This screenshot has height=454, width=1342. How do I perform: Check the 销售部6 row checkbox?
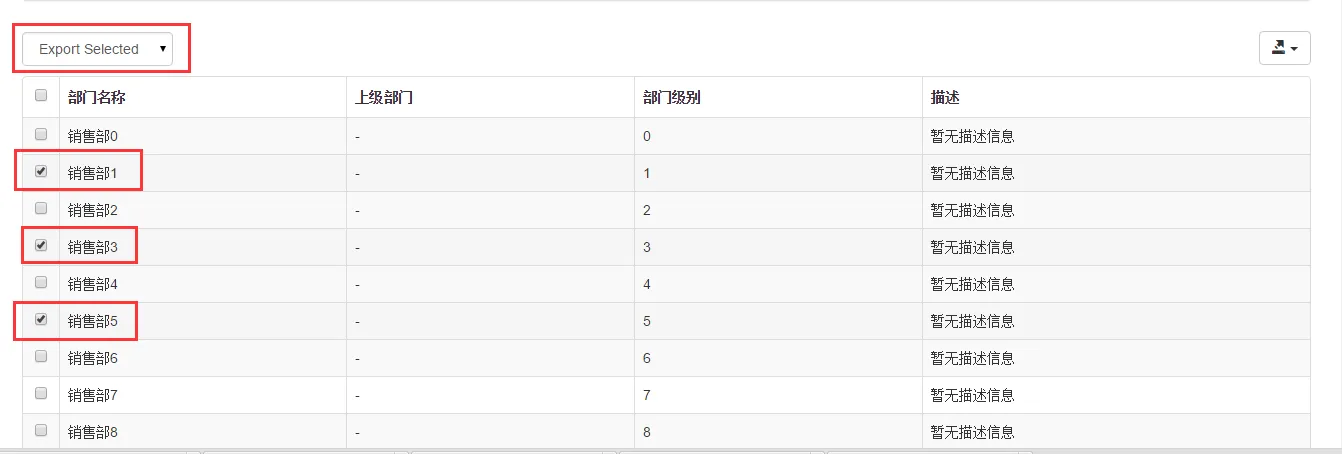click(41, 356)
